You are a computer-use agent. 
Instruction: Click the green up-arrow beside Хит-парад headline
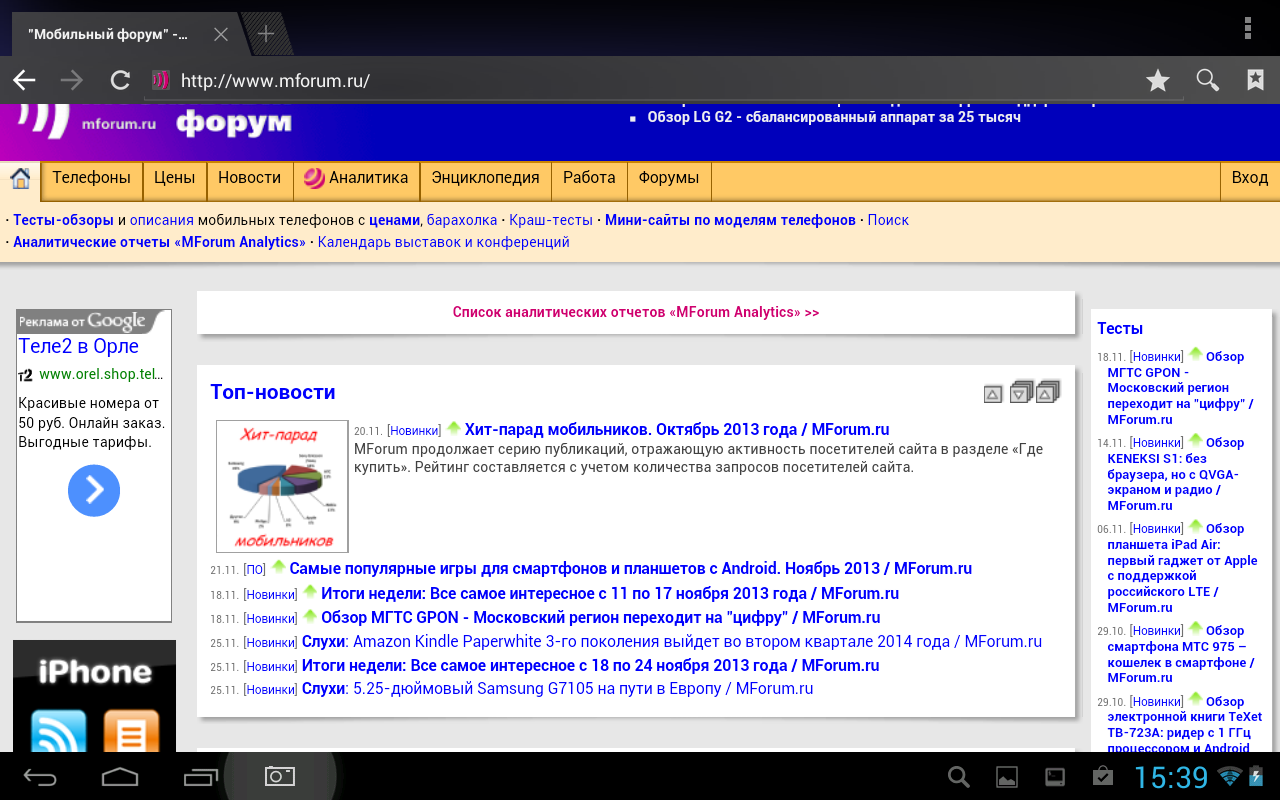[x=454, y=428]
